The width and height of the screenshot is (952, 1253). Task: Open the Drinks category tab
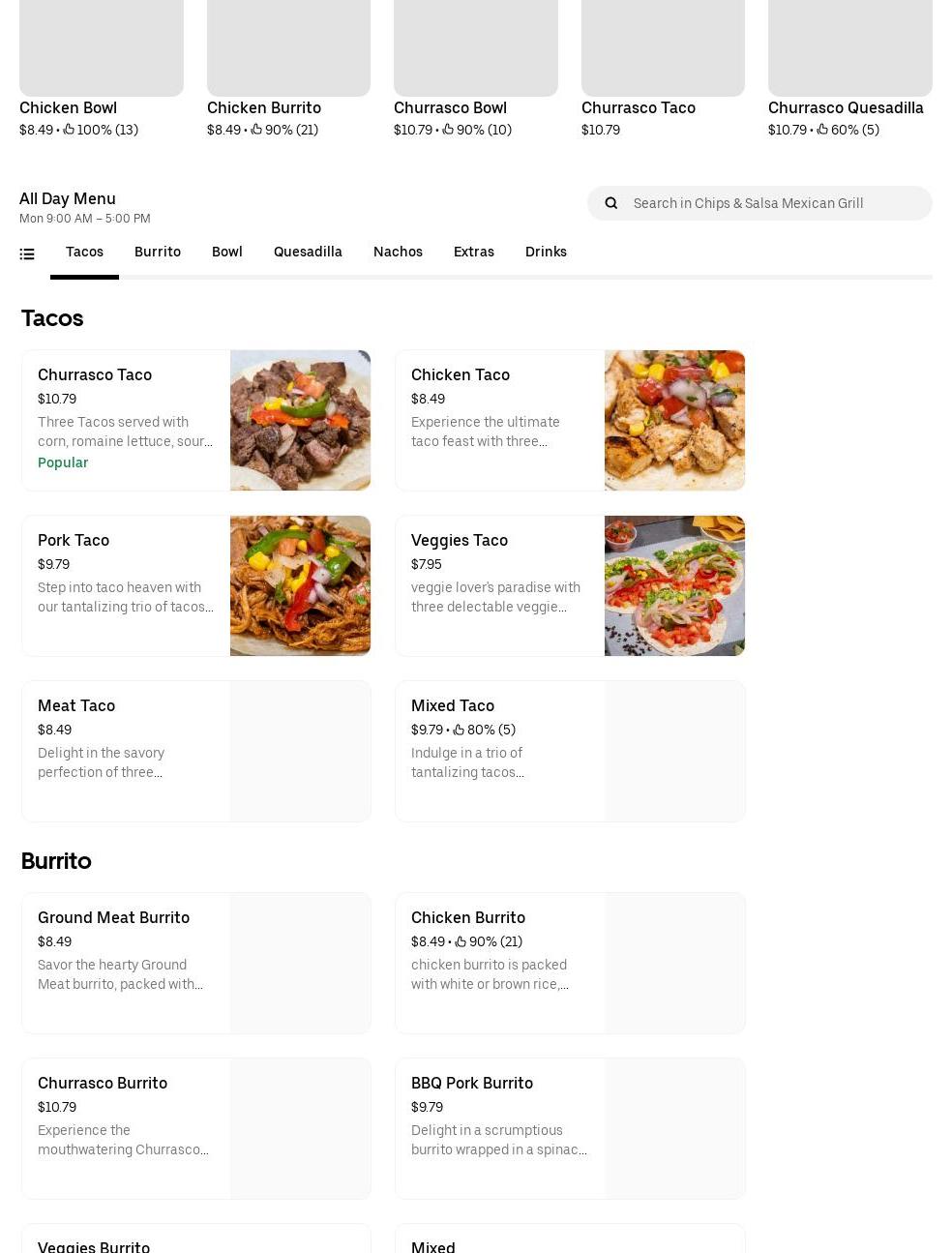[546, 252]
